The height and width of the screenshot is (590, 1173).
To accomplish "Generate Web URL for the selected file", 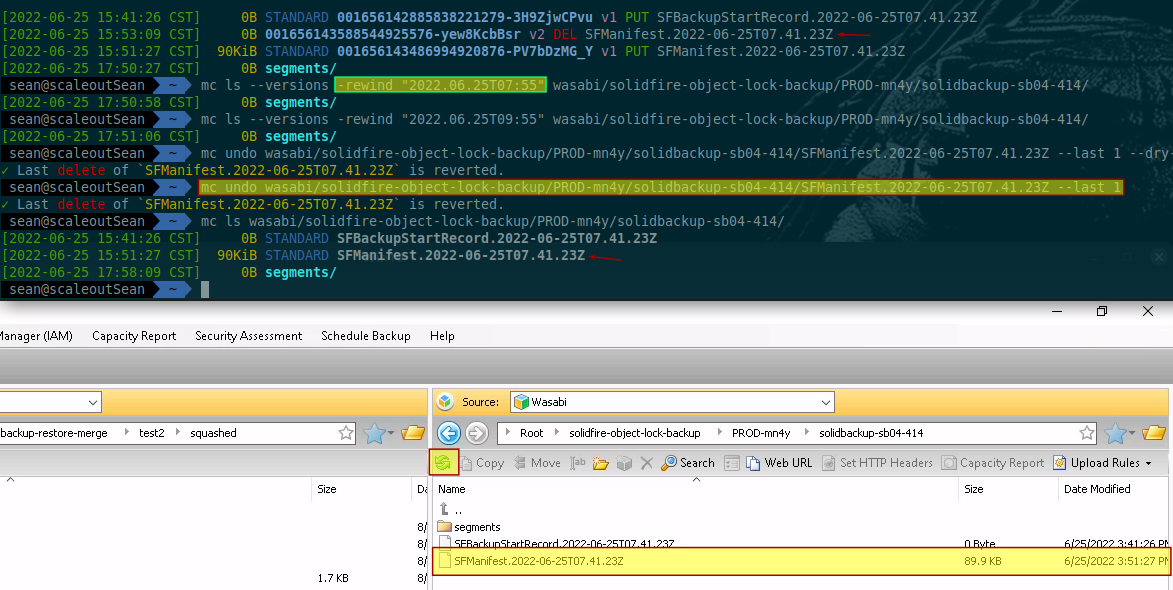I will (779, 463).
